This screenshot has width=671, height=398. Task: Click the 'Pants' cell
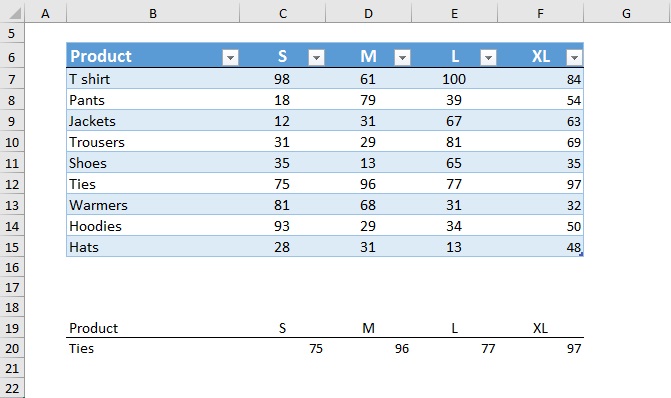[153, 100]
